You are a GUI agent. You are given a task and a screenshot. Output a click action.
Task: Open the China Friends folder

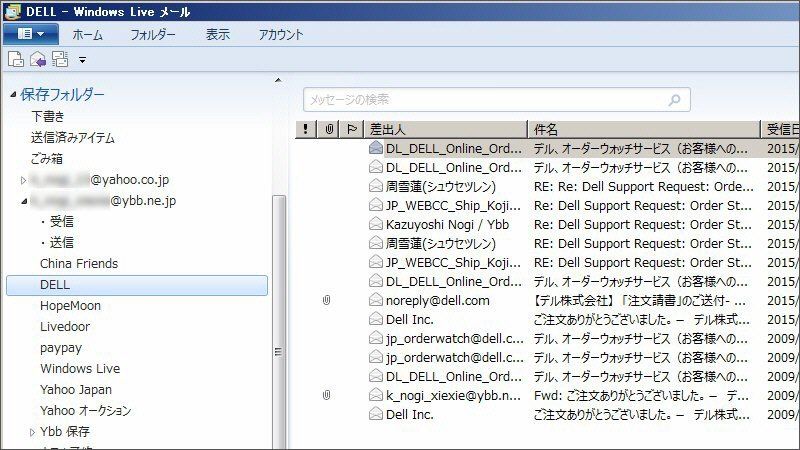(x=79, y=264)
